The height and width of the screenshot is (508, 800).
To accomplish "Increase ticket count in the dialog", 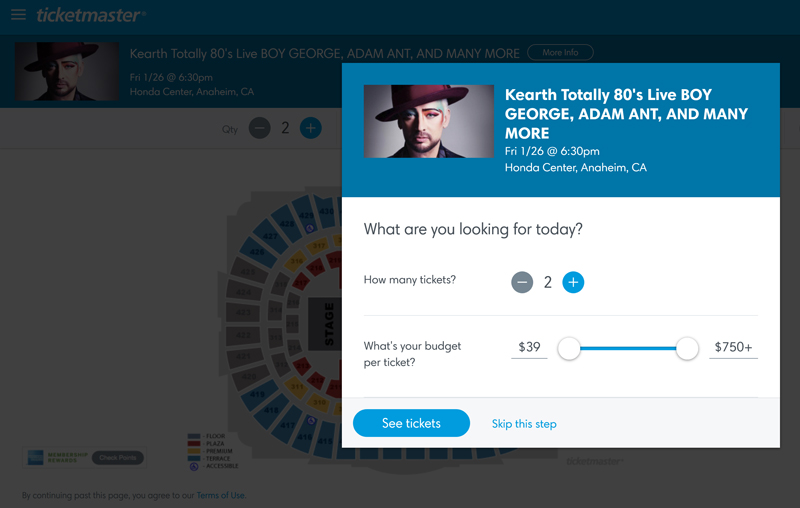I will [x=573, y=282].
